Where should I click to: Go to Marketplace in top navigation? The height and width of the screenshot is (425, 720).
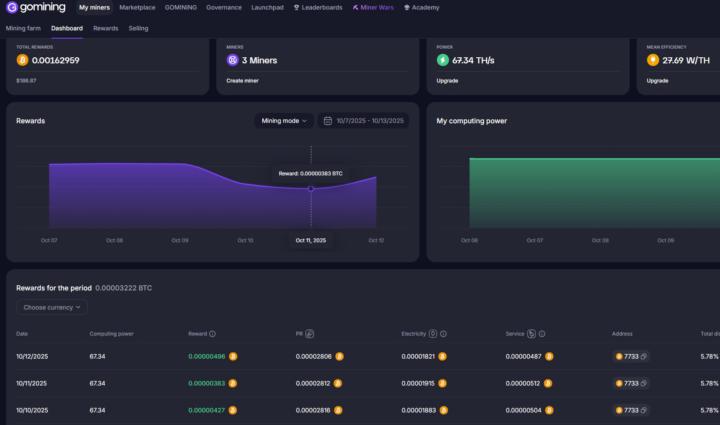point(137,8)
